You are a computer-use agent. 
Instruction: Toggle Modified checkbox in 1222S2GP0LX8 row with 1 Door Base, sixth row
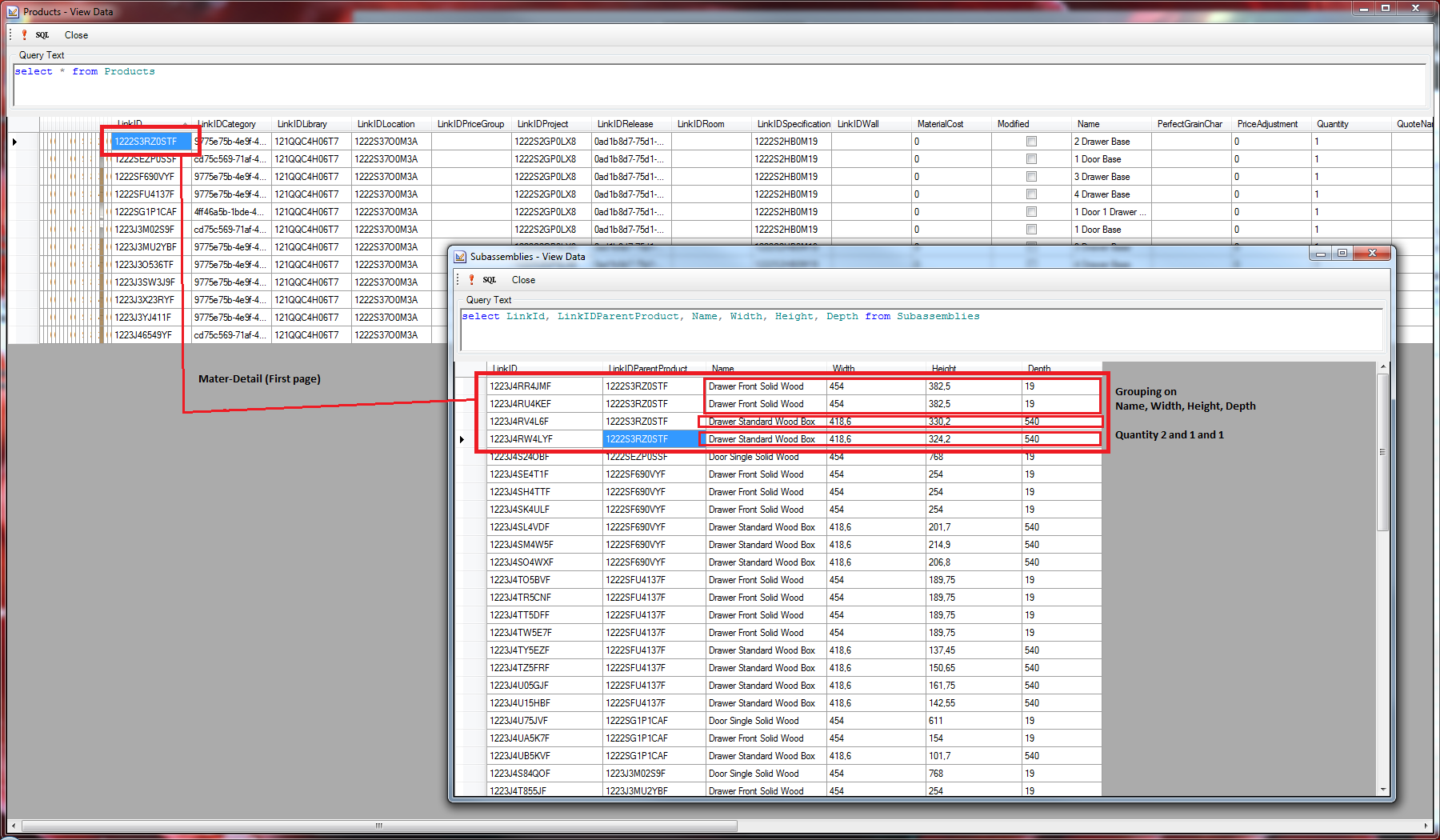coord(1031,230)
